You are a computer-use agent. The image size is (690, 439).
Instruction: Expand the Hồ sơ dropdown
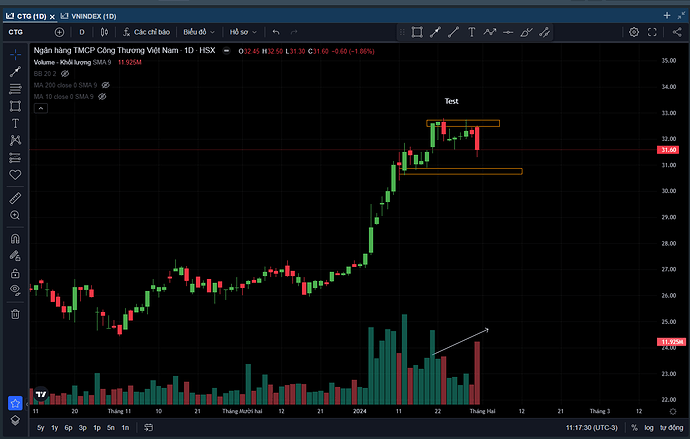click(243, 32)
